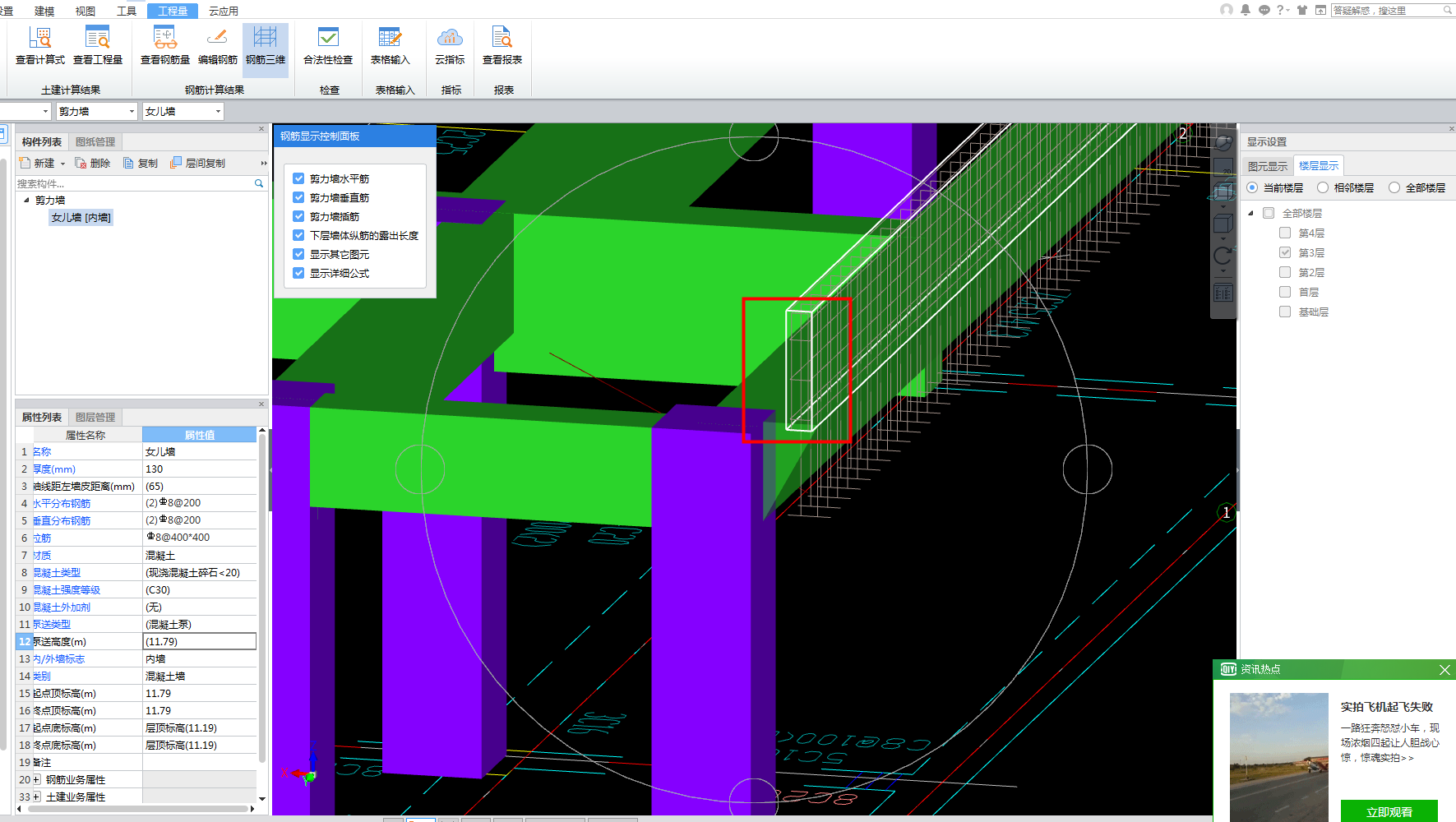Screen dimensions: 1456x822
Task: Open the 视图 ribbon tab
Action: (86, 11)
